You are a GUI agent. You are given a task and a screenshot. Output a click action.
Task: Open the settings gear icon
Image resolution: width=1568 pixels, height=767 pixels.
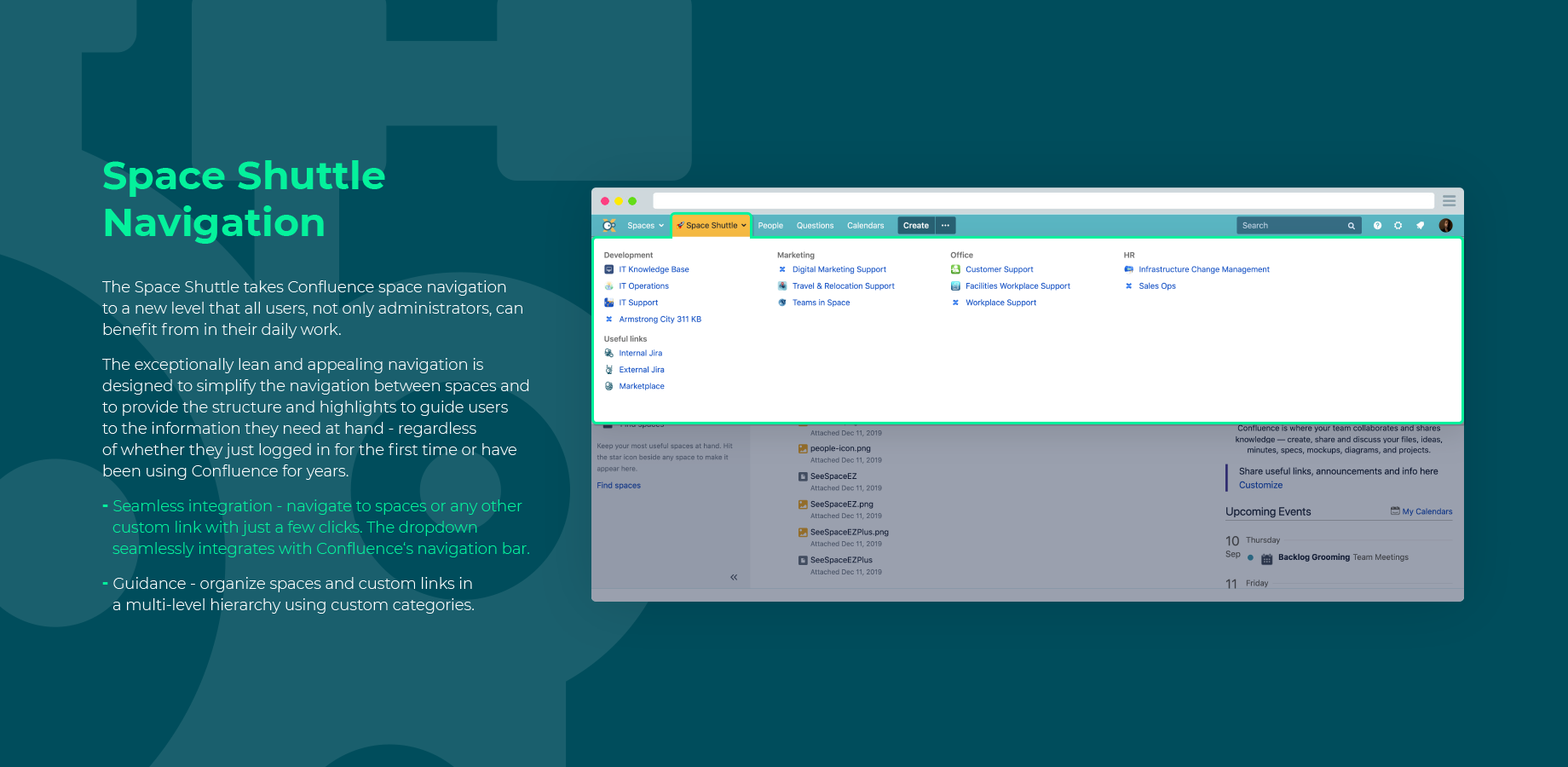1398,226
